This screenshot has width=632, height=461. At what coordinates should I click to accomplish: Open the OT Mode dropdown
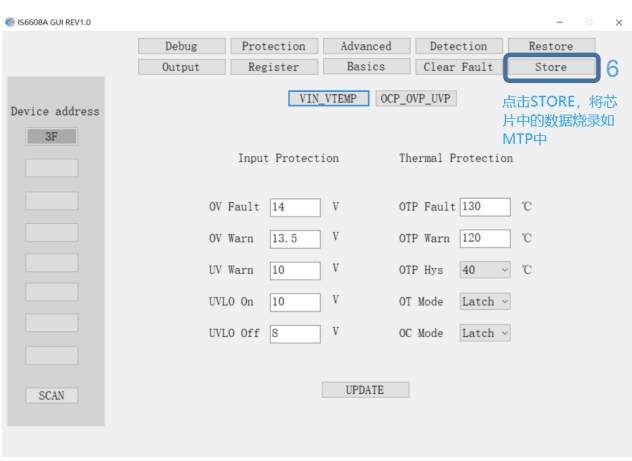pyautogui.click(x=485, y=301)
